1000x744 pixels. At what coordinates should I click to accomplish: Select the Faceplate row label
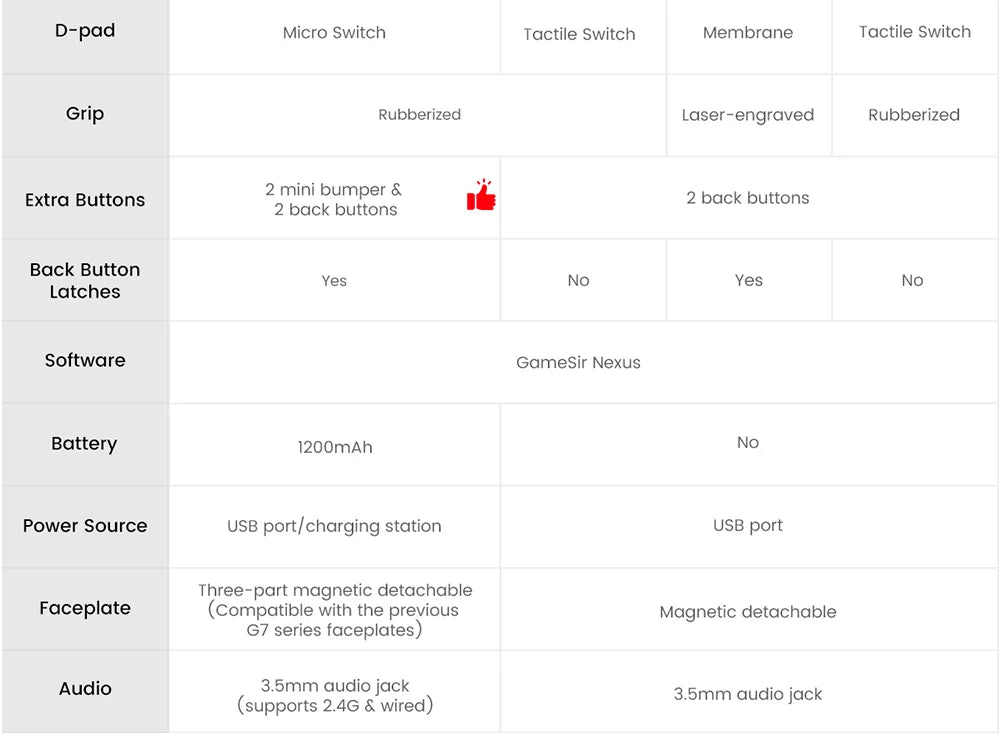(x=85, y=608)
